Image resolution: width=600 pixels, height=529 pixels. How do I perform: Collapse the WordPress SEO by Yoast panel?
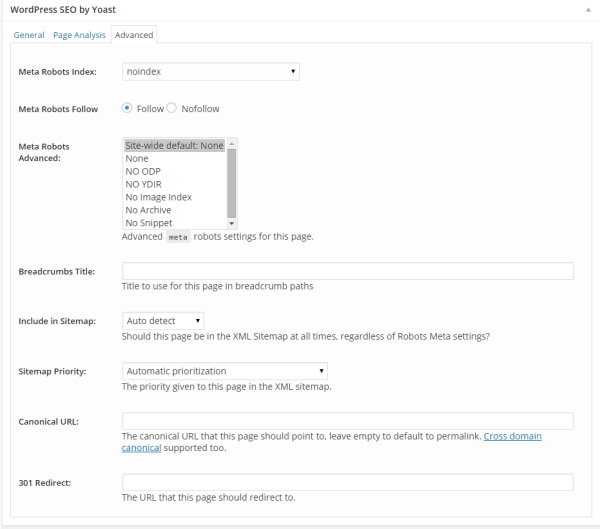(588, 10)
